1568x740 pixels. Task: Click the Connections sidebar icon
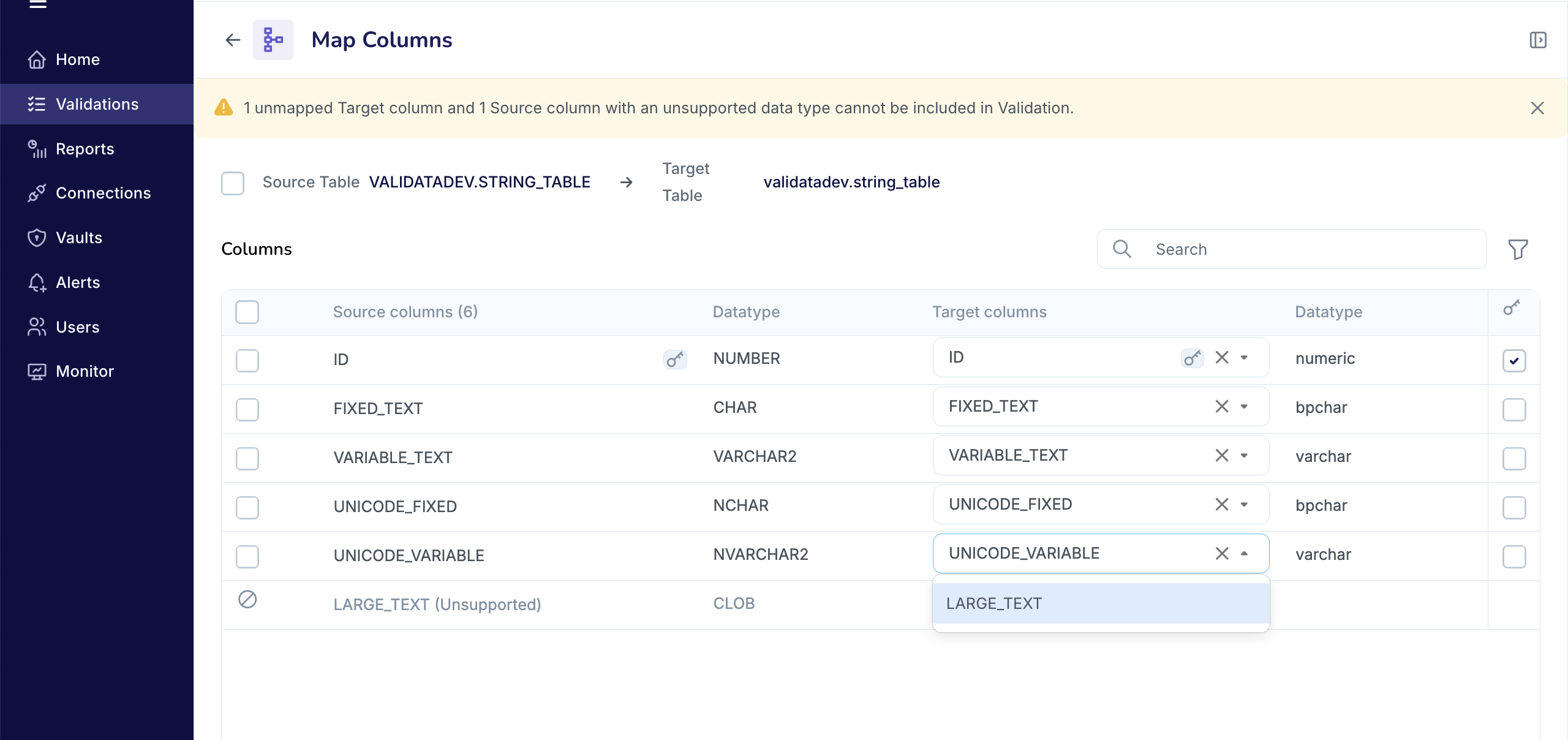(37, 193)
